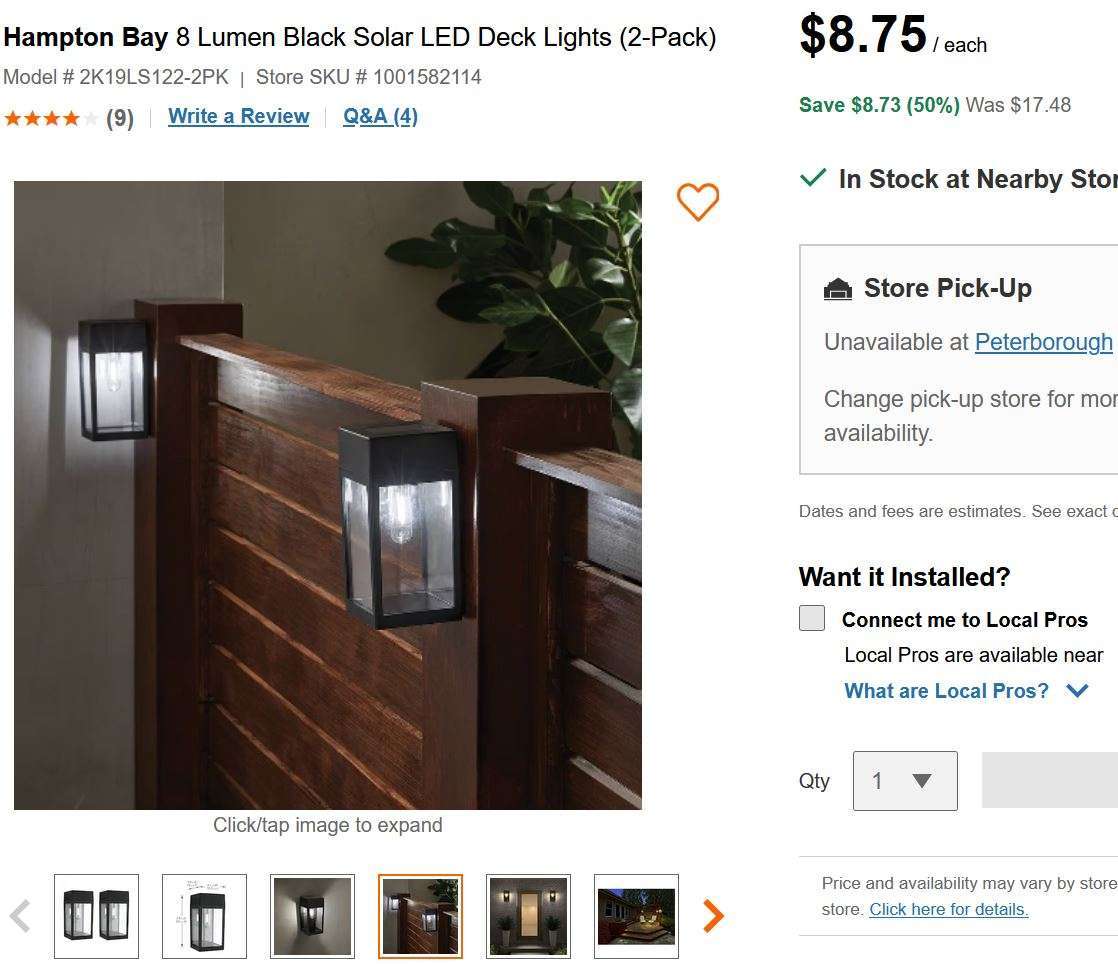Click the Peterborough store link
This screenshot has height=964, width=1118.
pyautogui.click(x=1043, y=342)
